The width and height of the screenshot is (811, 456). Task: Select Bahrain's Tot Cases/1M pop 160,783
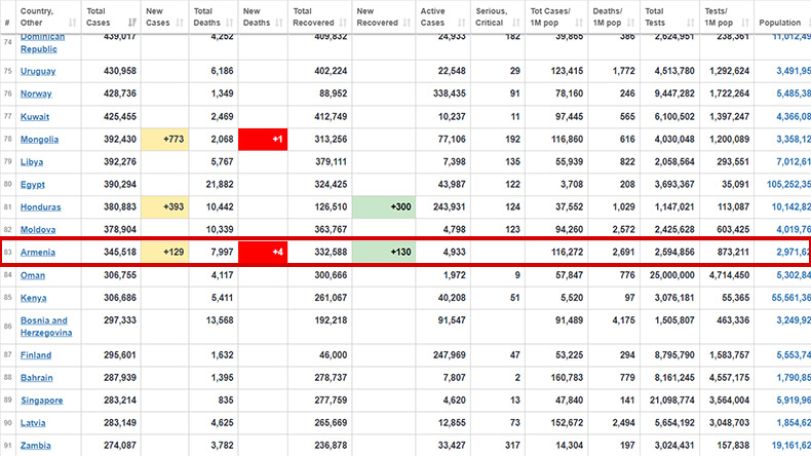click(566, 377)
